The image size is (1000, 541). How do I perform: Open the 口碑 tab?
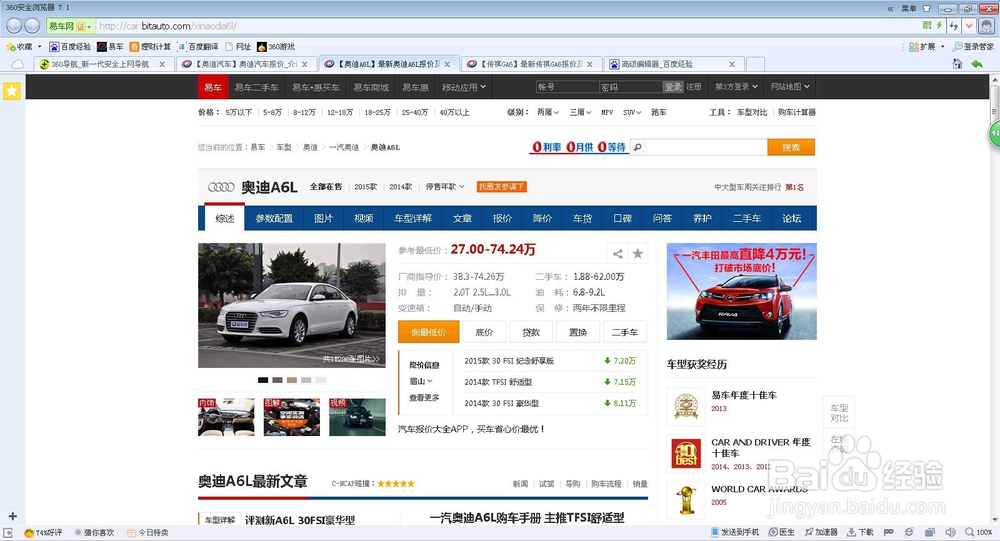622,218
